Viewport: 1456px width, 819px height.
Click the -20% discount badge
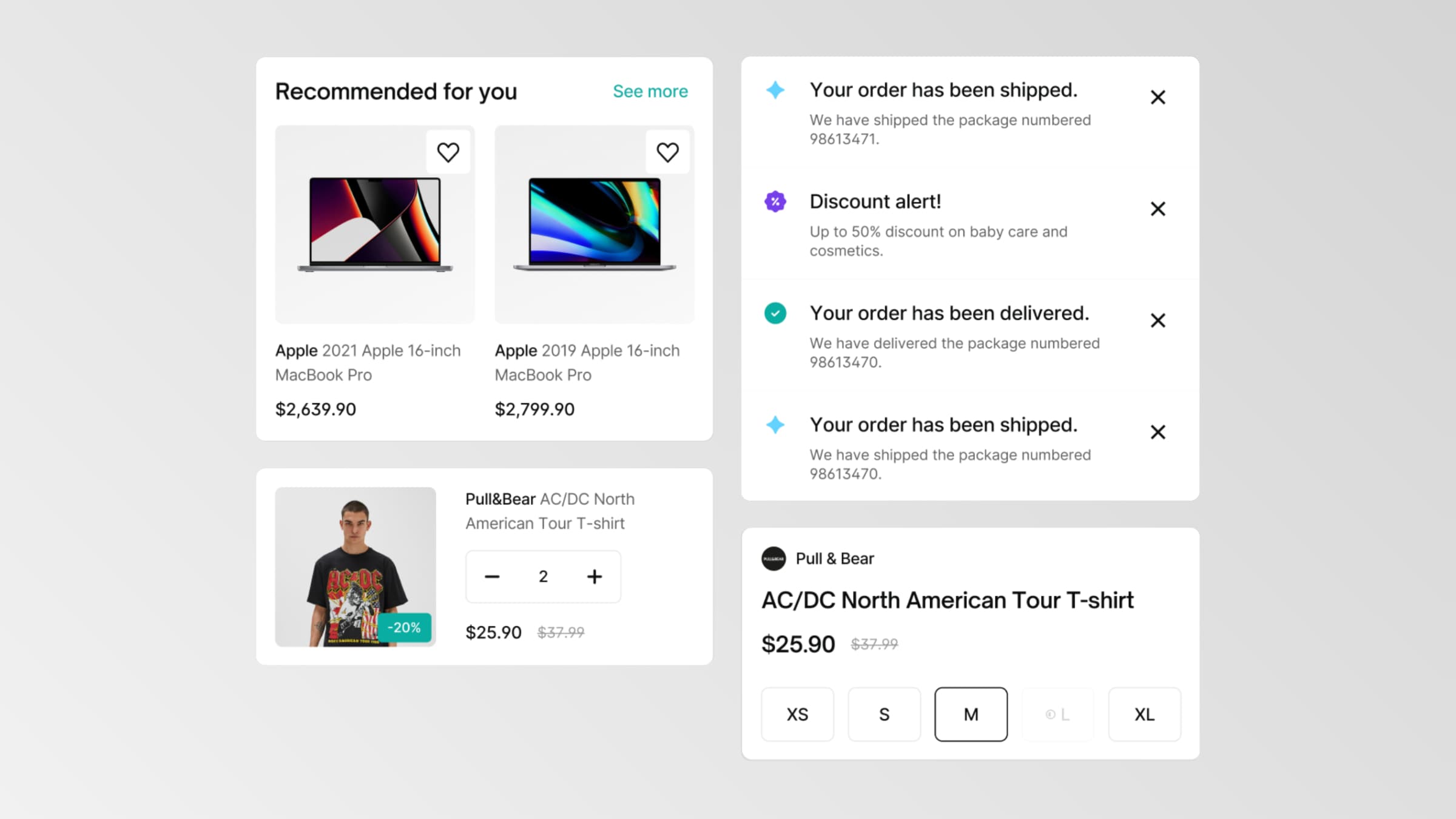coord(404,627)
